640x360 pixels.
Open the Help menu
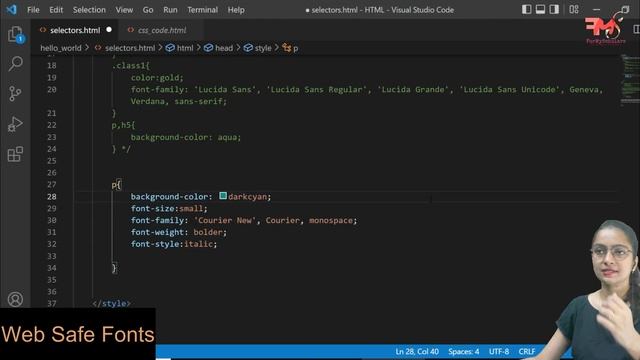(x=236, y=10)
